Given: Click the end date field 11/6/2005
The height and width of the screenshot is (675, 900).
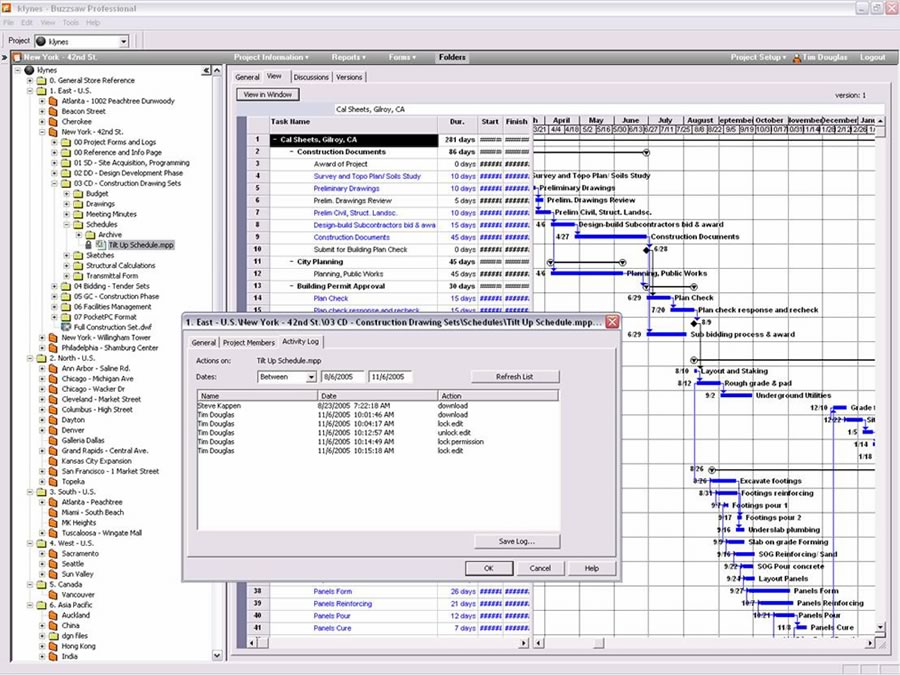Looking at the screenshot, I should point(390,377).
